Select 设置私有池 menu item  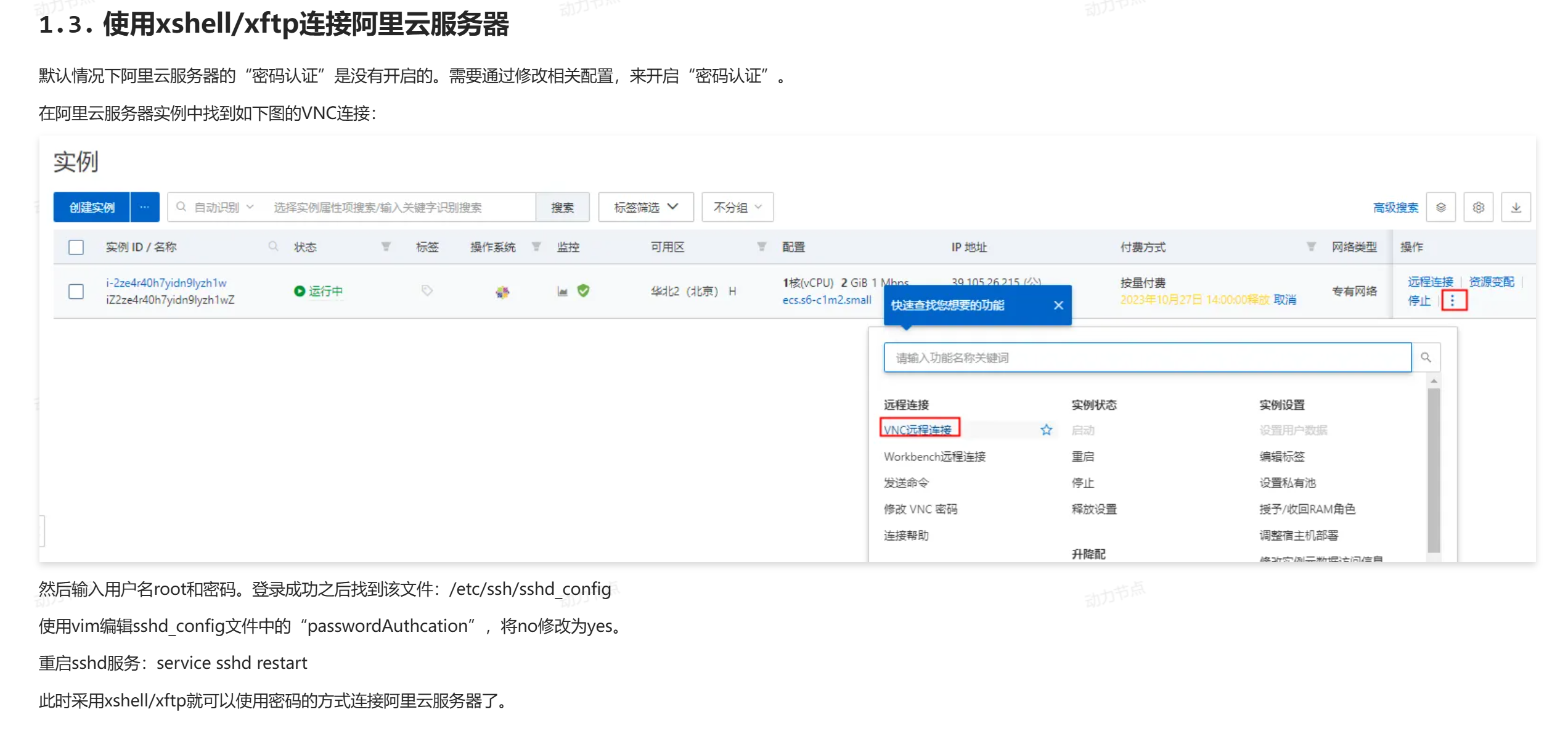pos(1288,483)
